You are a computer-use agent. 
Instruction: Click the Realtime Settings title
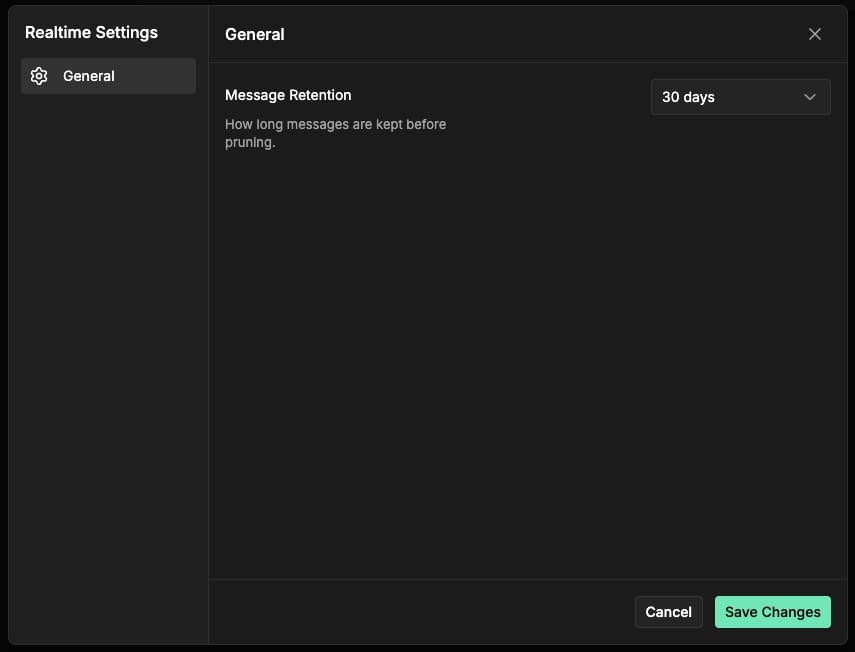coord(93,32)
